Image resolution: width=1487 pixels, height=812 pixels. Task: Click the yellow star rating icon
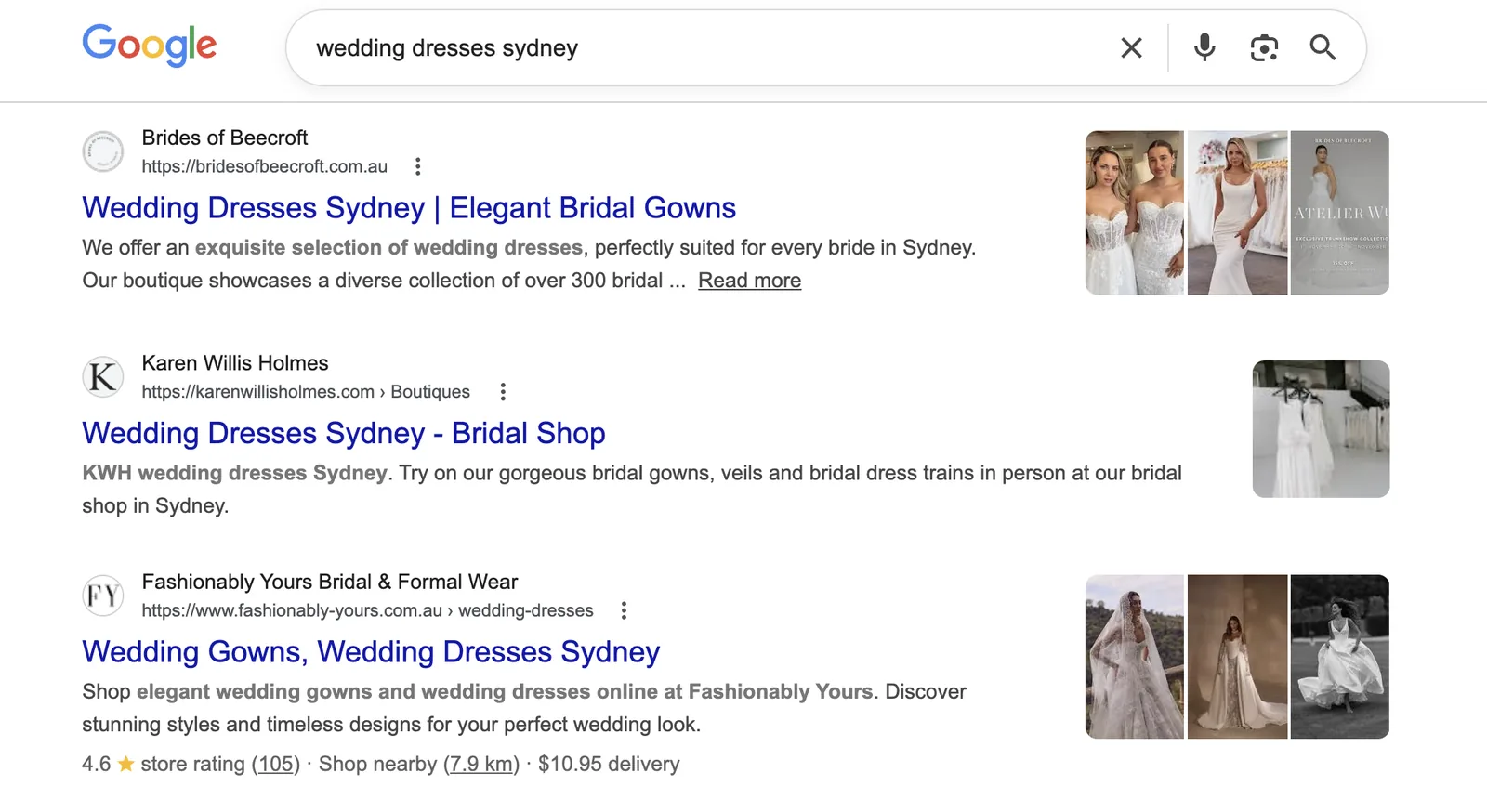[x=125, y=764]
